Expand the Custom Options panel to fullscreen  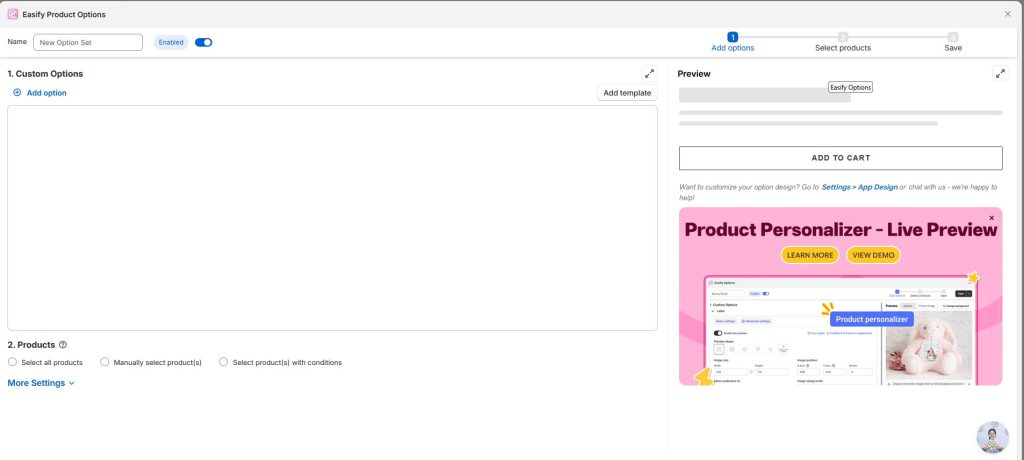click(649, 74)
